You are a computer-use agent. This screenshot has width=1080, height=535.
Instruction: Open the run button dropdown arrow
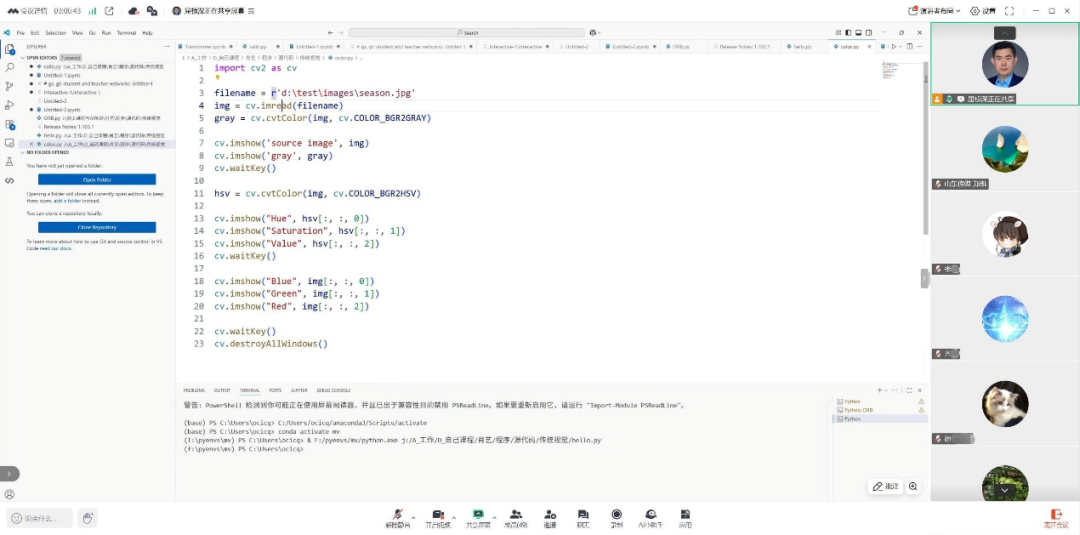tap(900, 47)
